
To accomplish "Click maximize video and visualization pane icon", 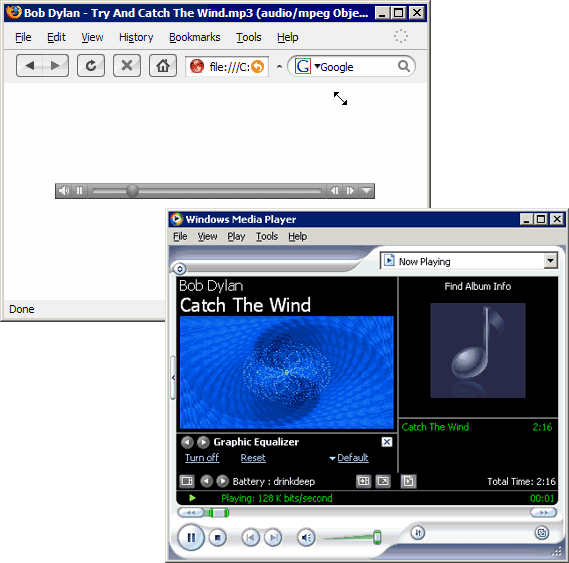I will [x=364, y=481].
